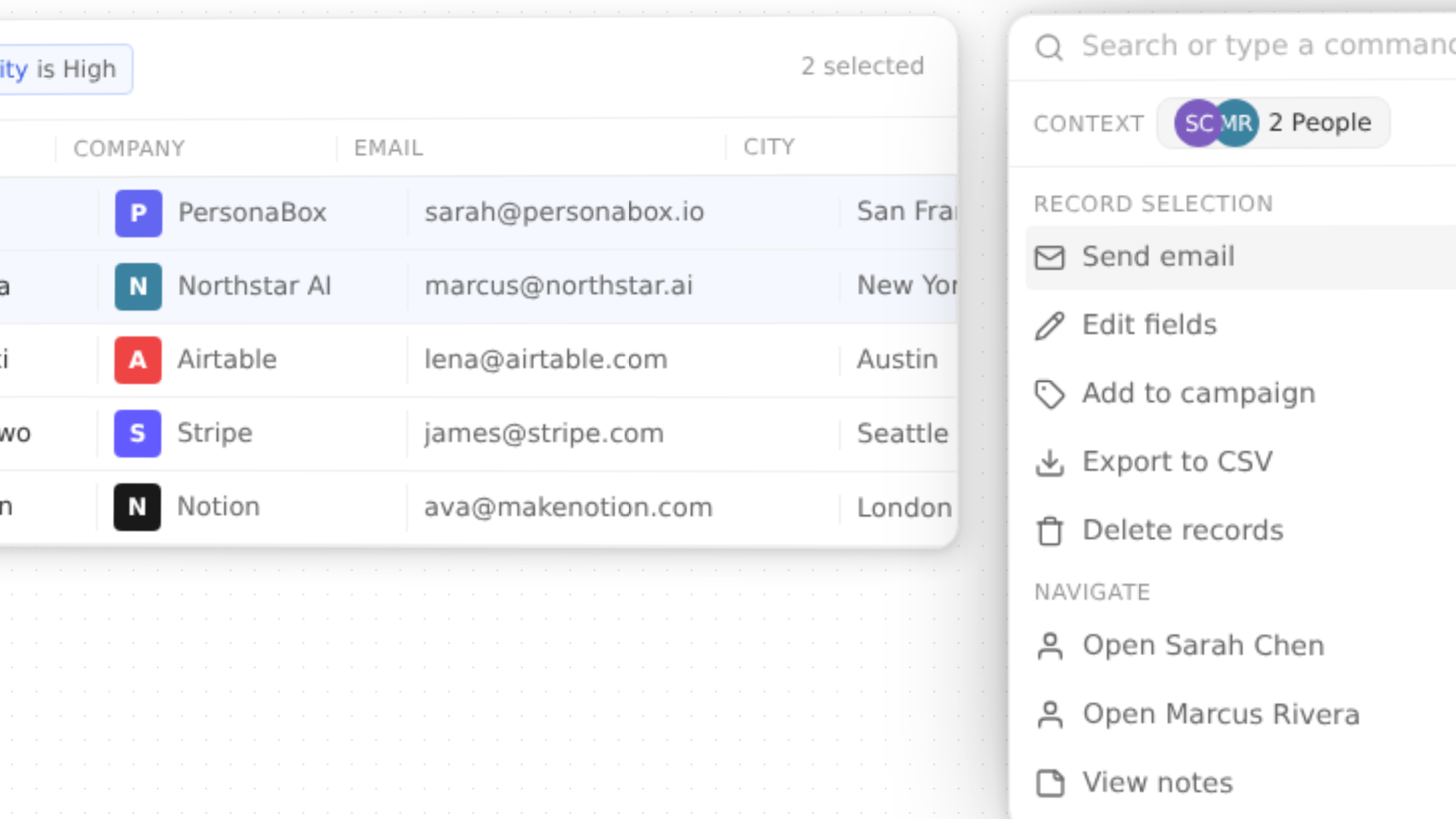1456x819 pixels.
Task: Click the envelope icon beside Send email
Action: (1050, 257)
